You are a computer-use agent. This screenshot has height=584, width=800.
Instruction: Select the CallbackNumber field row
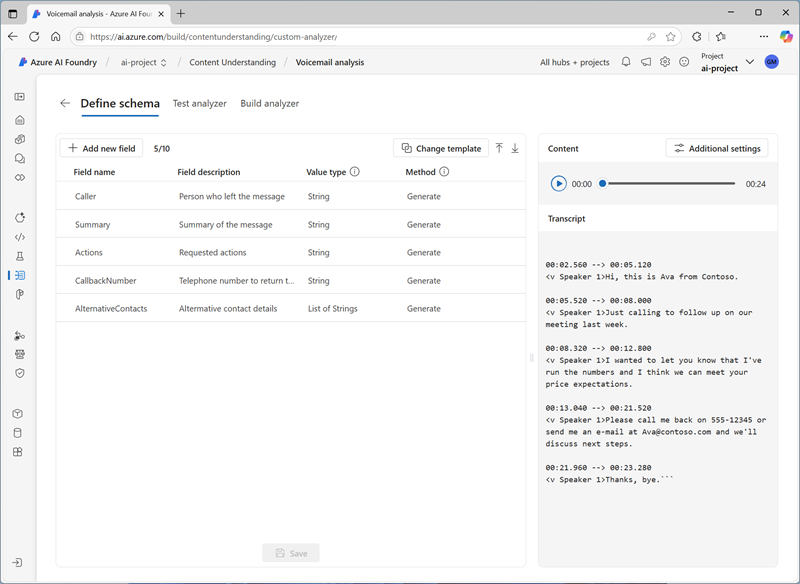coord(291,281)
